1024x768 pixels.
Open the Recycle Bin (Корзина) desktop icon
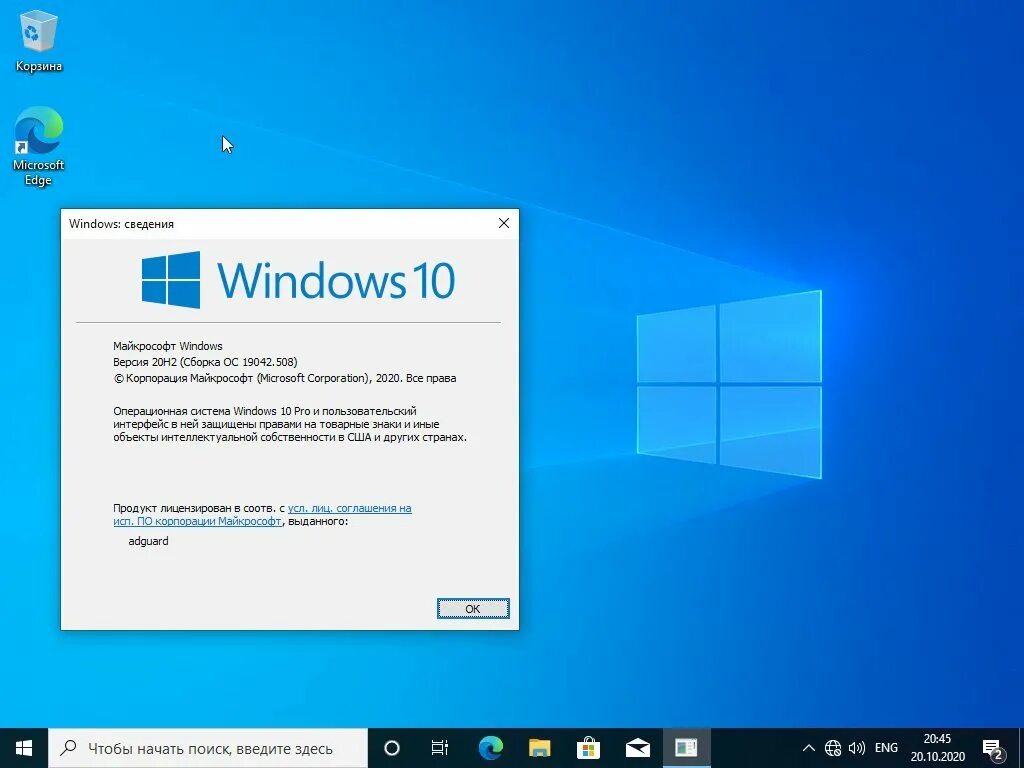pyautogui.click(x=39, y=42)
